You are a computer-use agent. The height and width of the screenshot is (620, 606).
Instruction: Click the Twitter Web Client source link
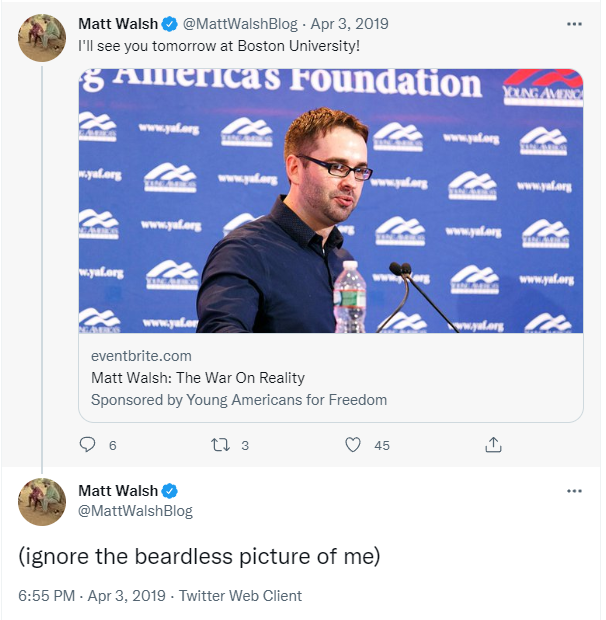click(x=240, y=595)
